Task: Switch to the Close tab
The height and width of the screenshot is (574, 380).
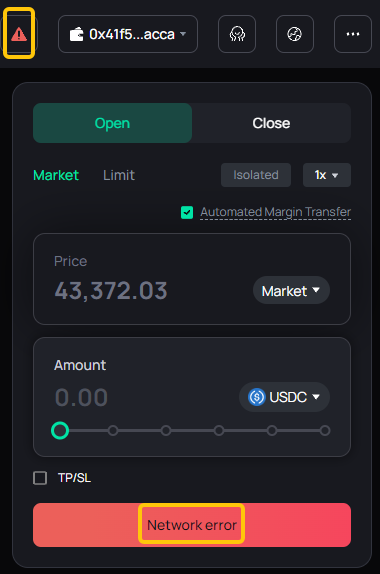Action: point(271,123)
